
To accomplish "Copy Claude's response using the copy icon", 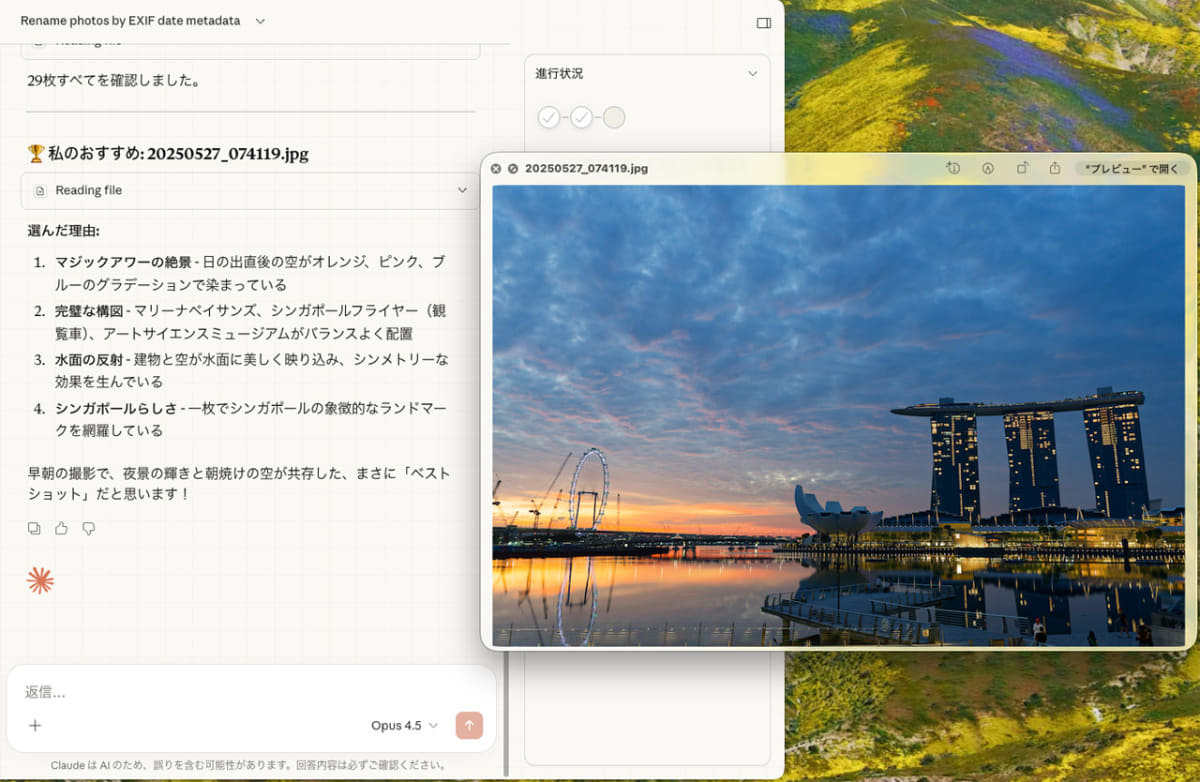I will (34, 528).
